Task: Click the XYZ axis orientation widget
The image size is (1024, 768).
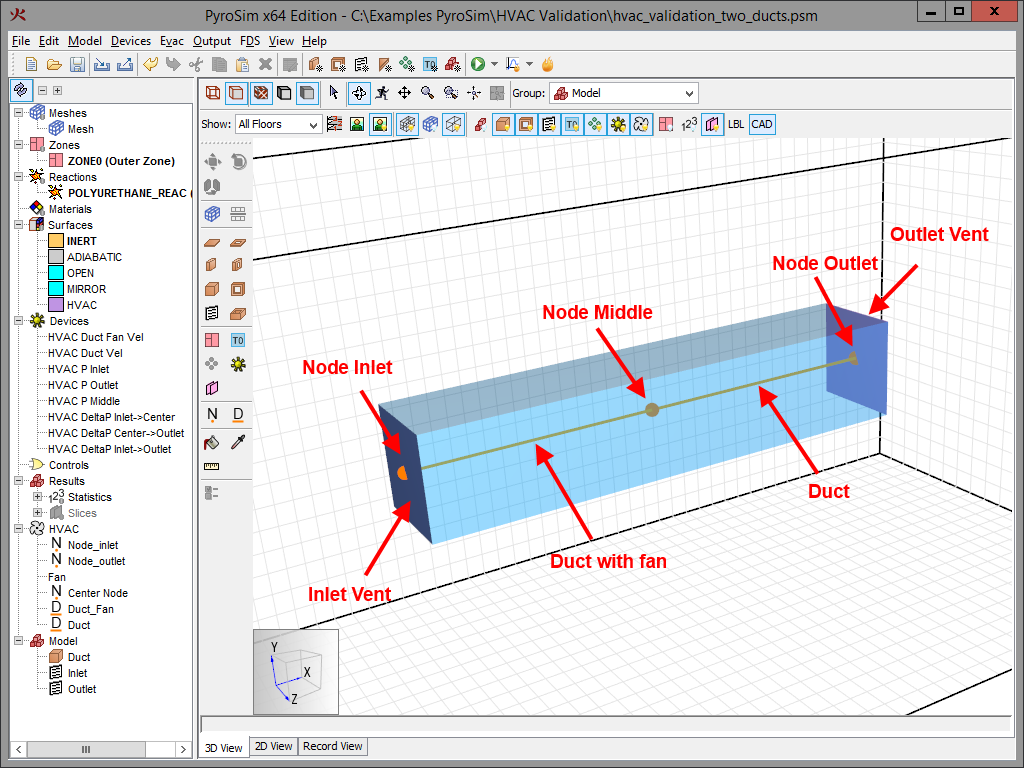Action: [296, 672]
